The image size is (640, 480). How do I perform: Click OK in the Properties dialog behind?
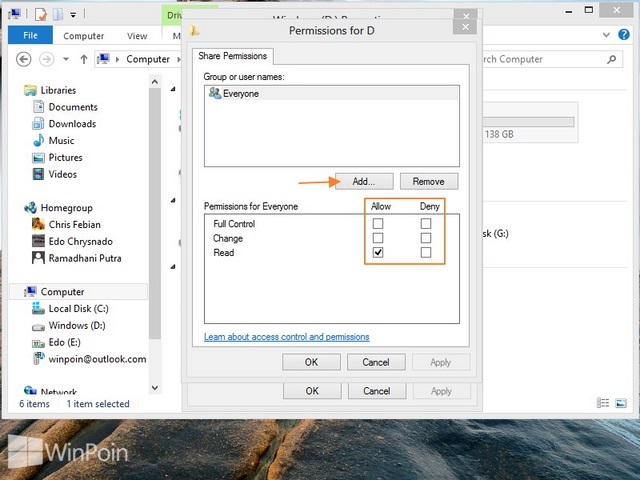[312, 391]
